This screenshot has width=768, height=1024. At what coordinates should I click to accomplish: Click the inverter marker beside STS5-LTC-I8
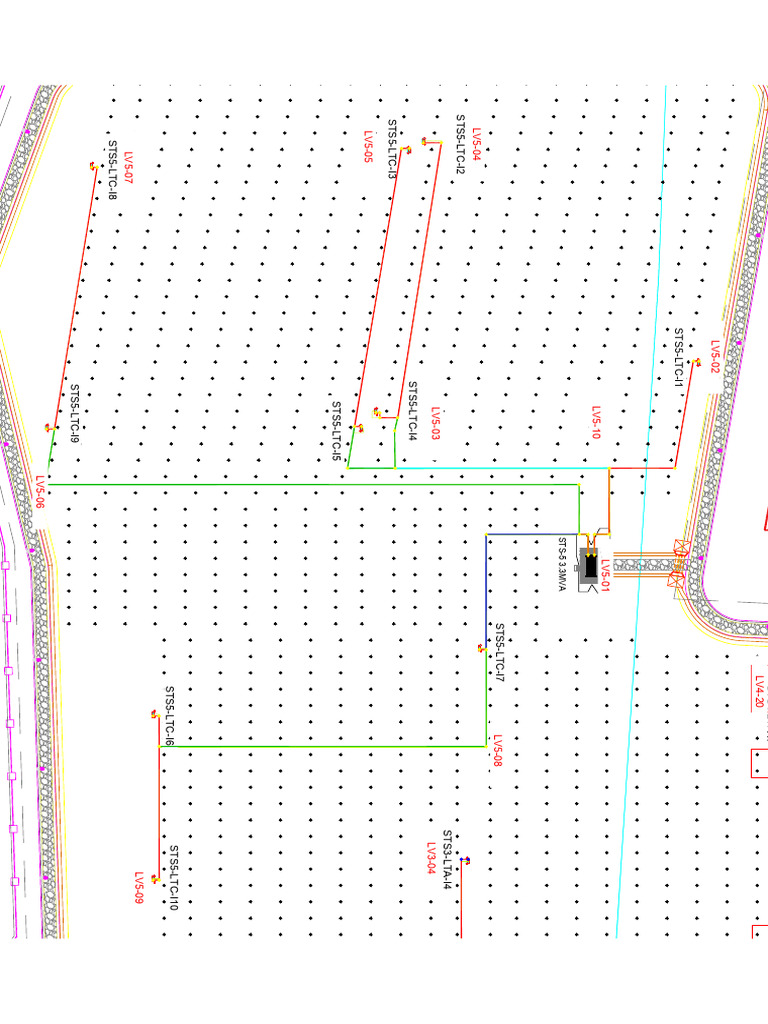coord(94,167)
